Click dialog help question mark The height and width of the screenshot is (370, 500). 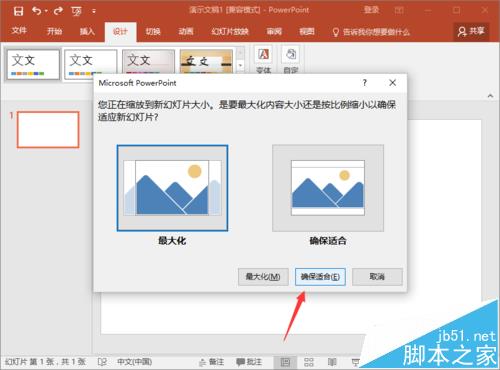coord(365,83)
